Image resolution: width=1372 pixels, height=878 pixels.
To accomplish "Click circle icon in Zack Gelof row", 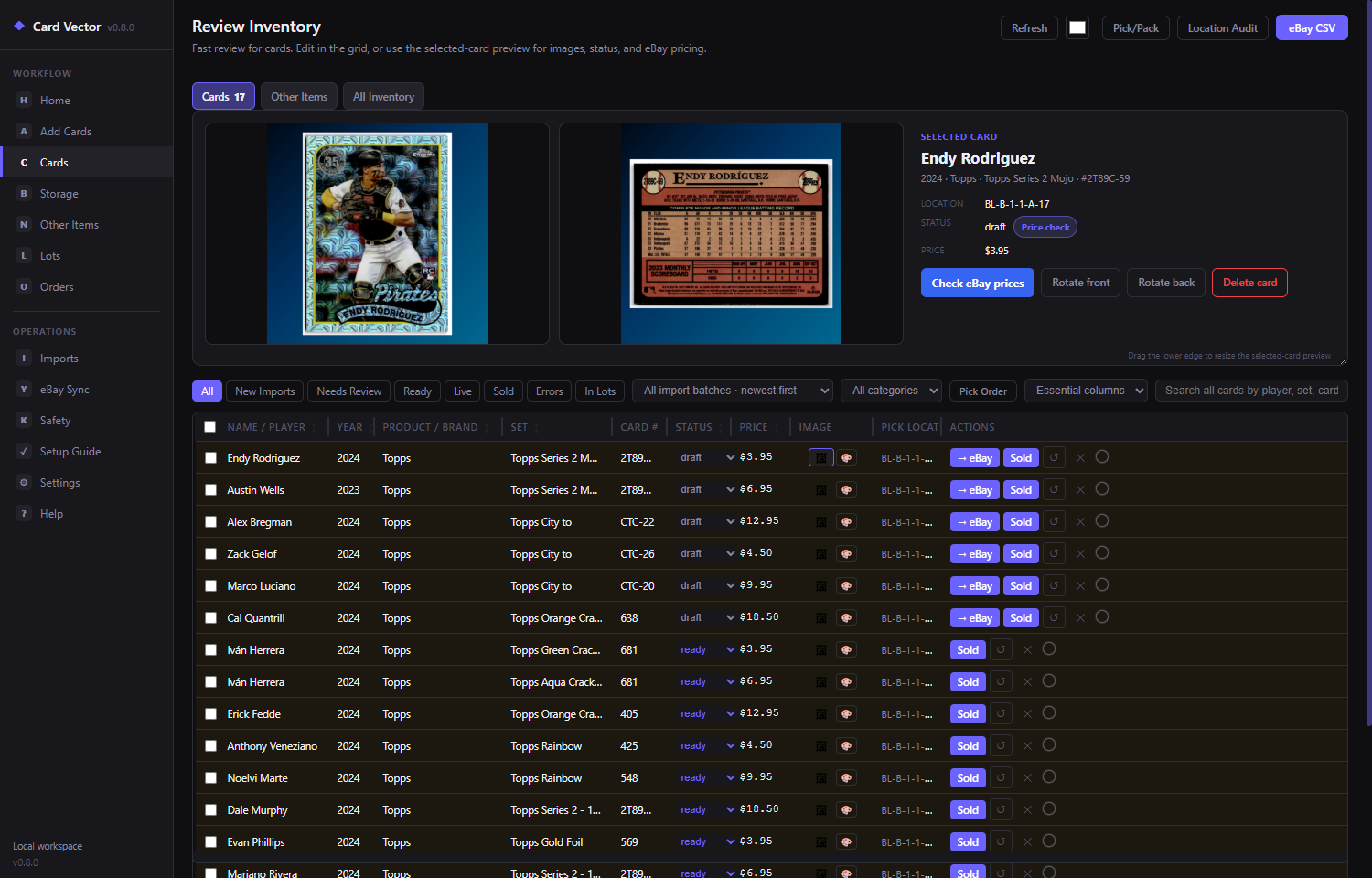I will 1102,552.
